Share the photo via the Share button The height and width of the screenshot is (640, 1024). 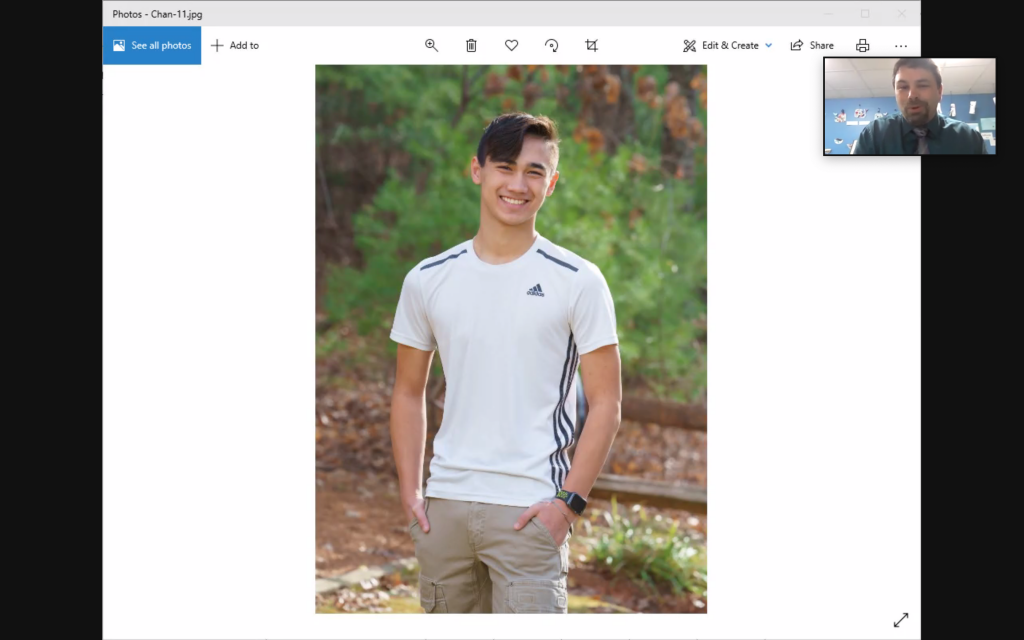[x=812, y=45]
